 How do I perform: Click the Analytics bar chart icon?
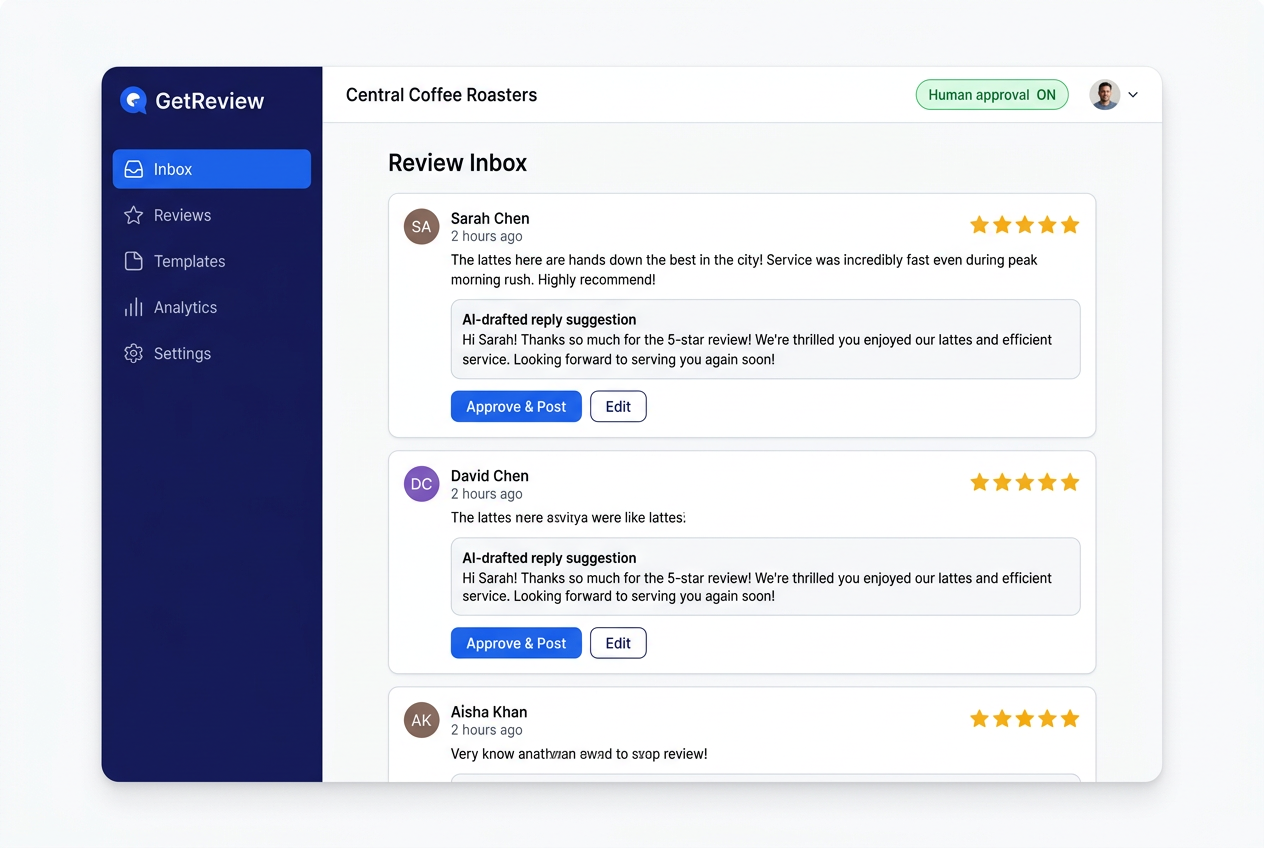[x=133, y=307]
